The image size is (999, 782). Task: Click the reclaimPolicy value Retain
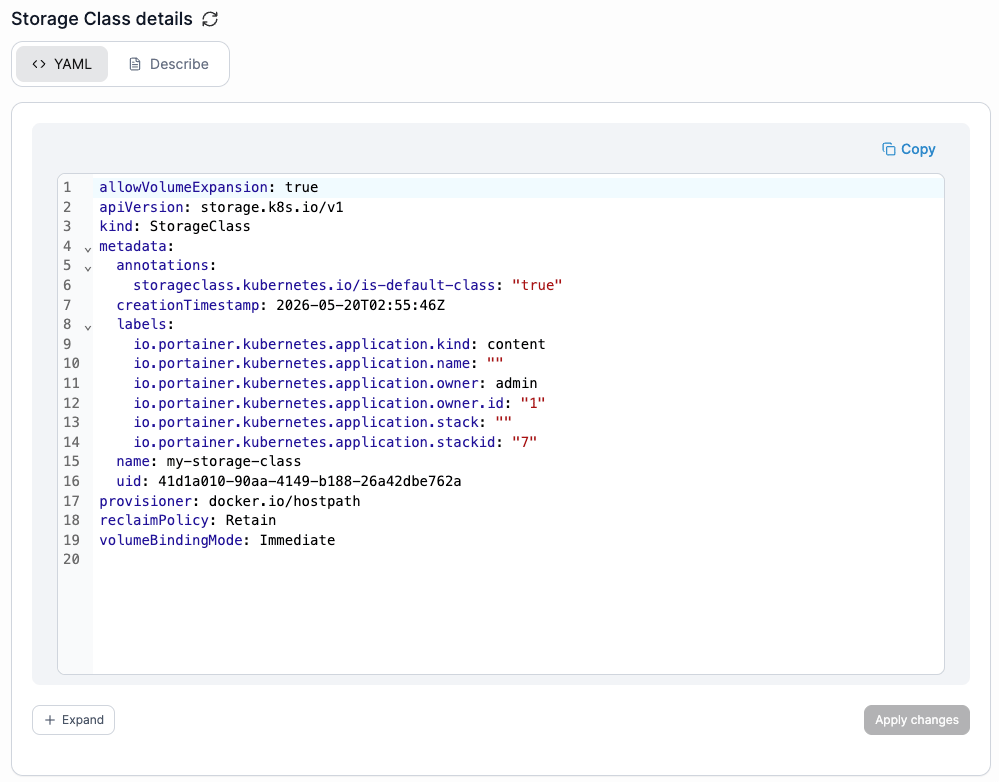[251, 520]
